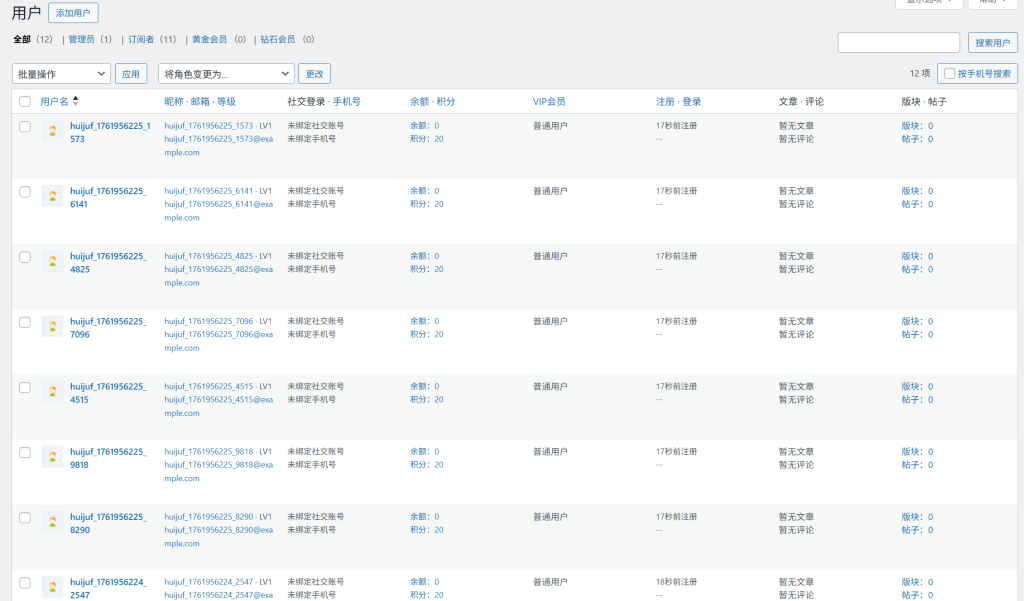The height and width of the screenshot is (601, 1024).
Task: Open email link huijuf_1761956225_4825@example.com
Action: pos(218,275)
